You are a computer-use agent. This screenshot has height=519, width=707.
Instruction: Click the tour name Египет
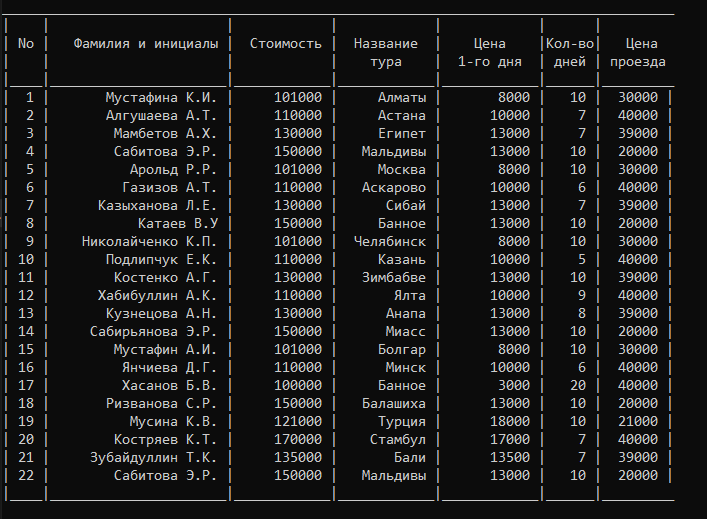402,133
